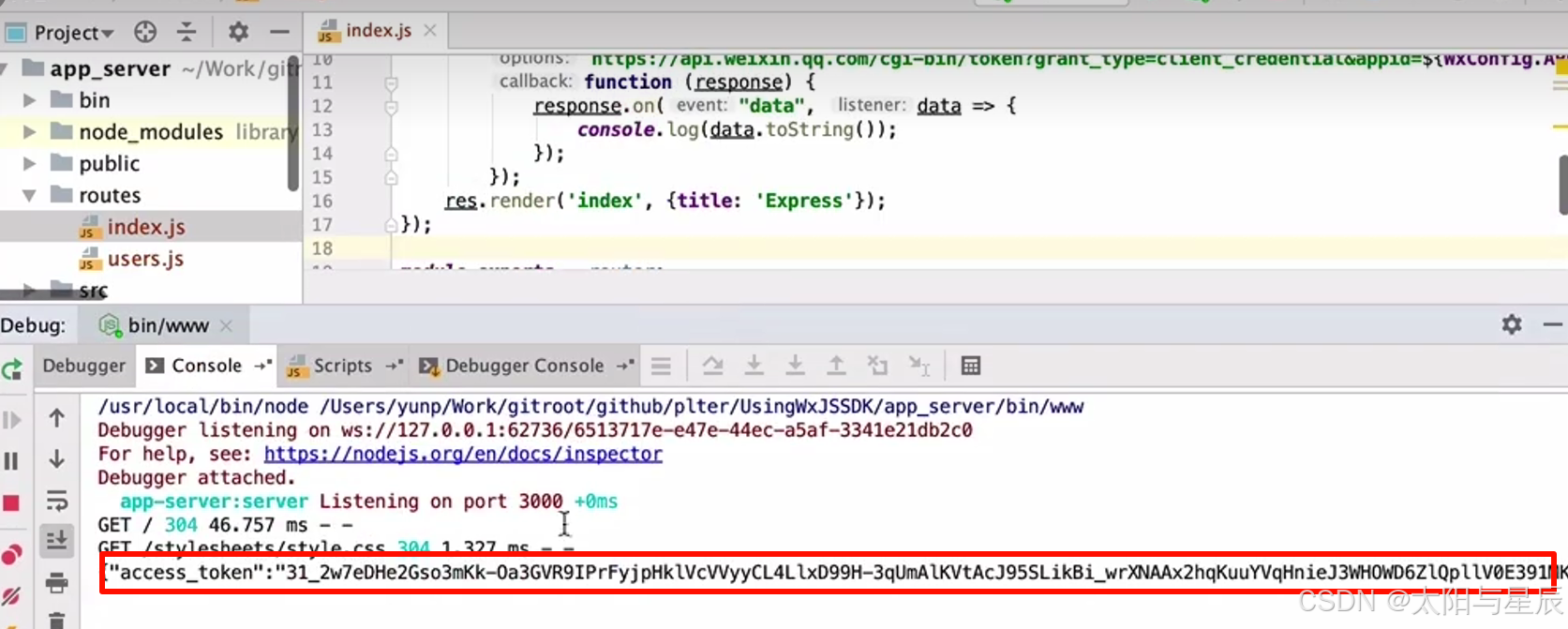Pin the Console tab arrow icon
1568x629 pixels.
(262, 366)
